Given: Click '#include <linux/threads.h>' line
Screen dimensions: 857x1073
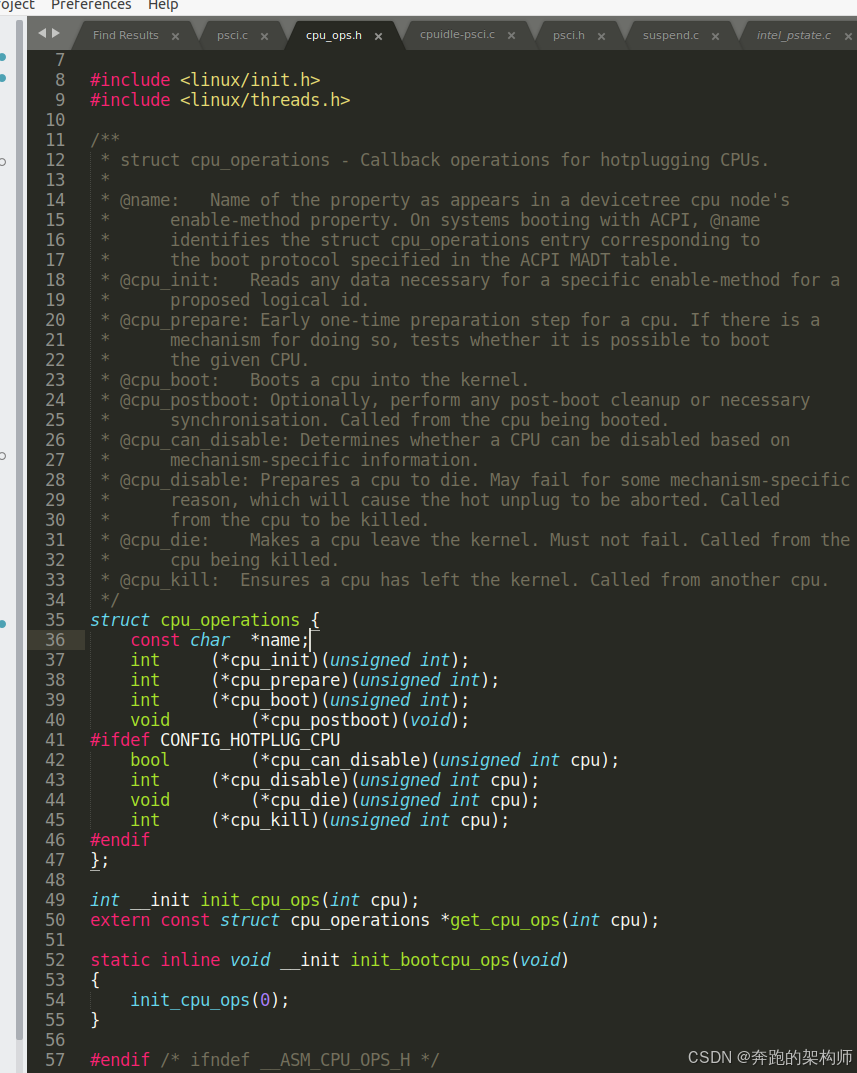Looking at the screenshot, I should pos(220,100).
